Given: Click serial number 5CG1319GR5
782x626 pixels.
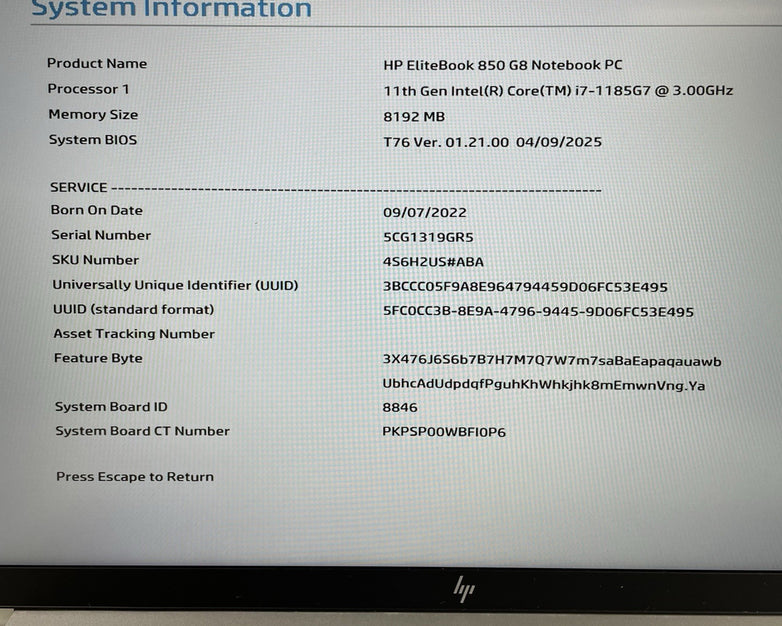Looking at the screenshot, I should tap(428, 237).
